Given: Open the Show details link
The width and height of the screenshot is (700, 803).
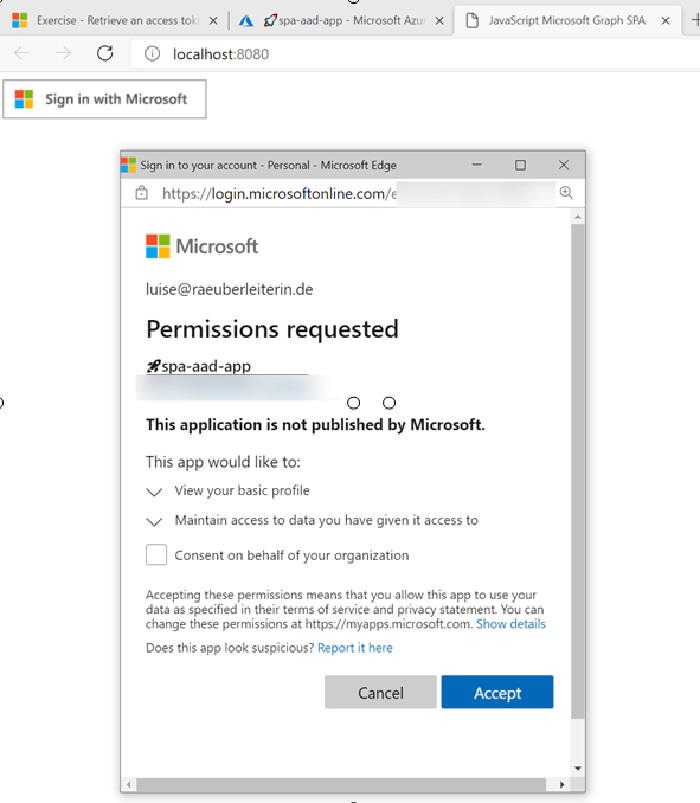Looking at the screenshot, I should click(511, 624).
